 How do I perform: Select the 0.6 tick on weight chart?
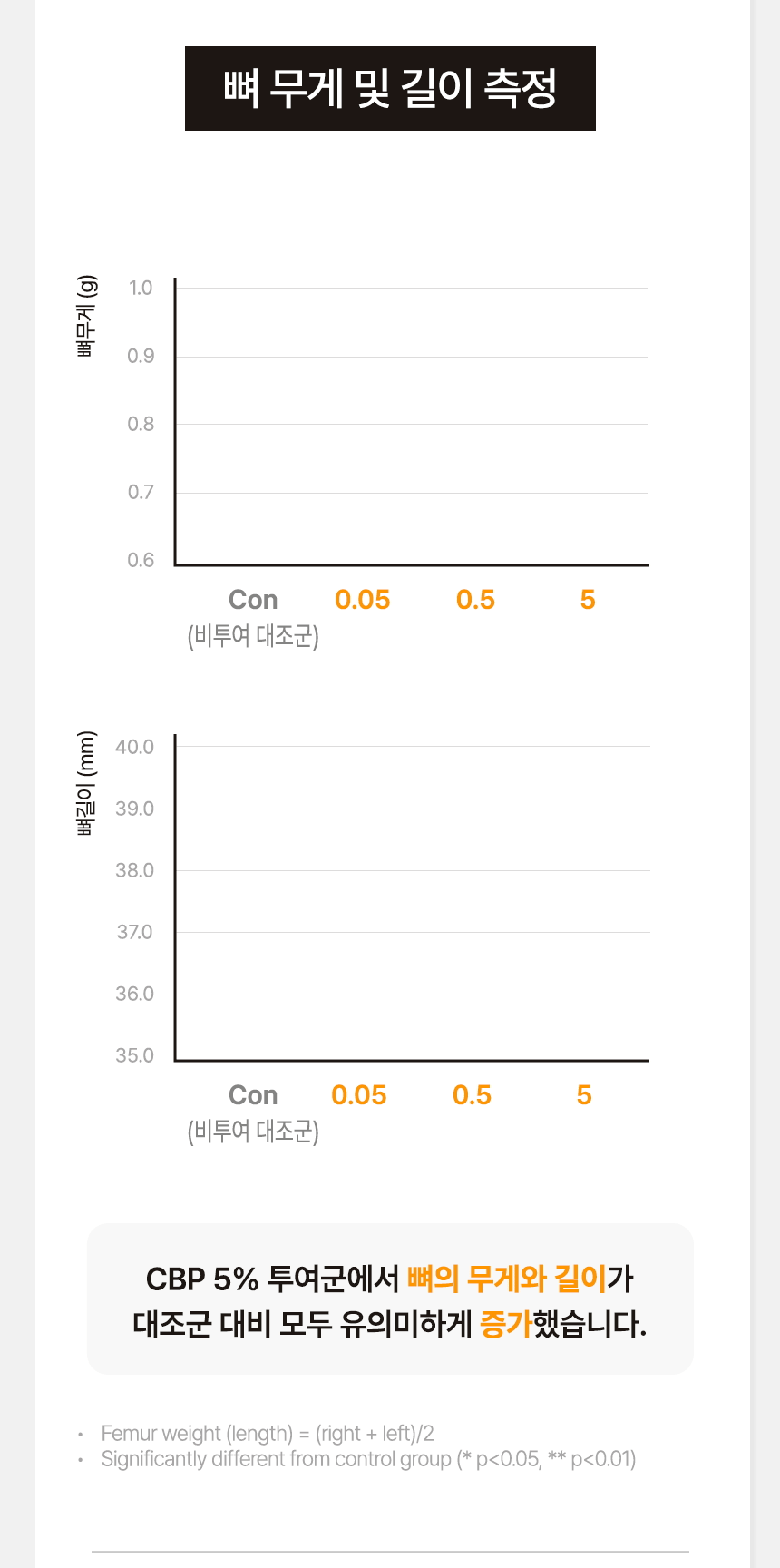(x=141, y=560)
